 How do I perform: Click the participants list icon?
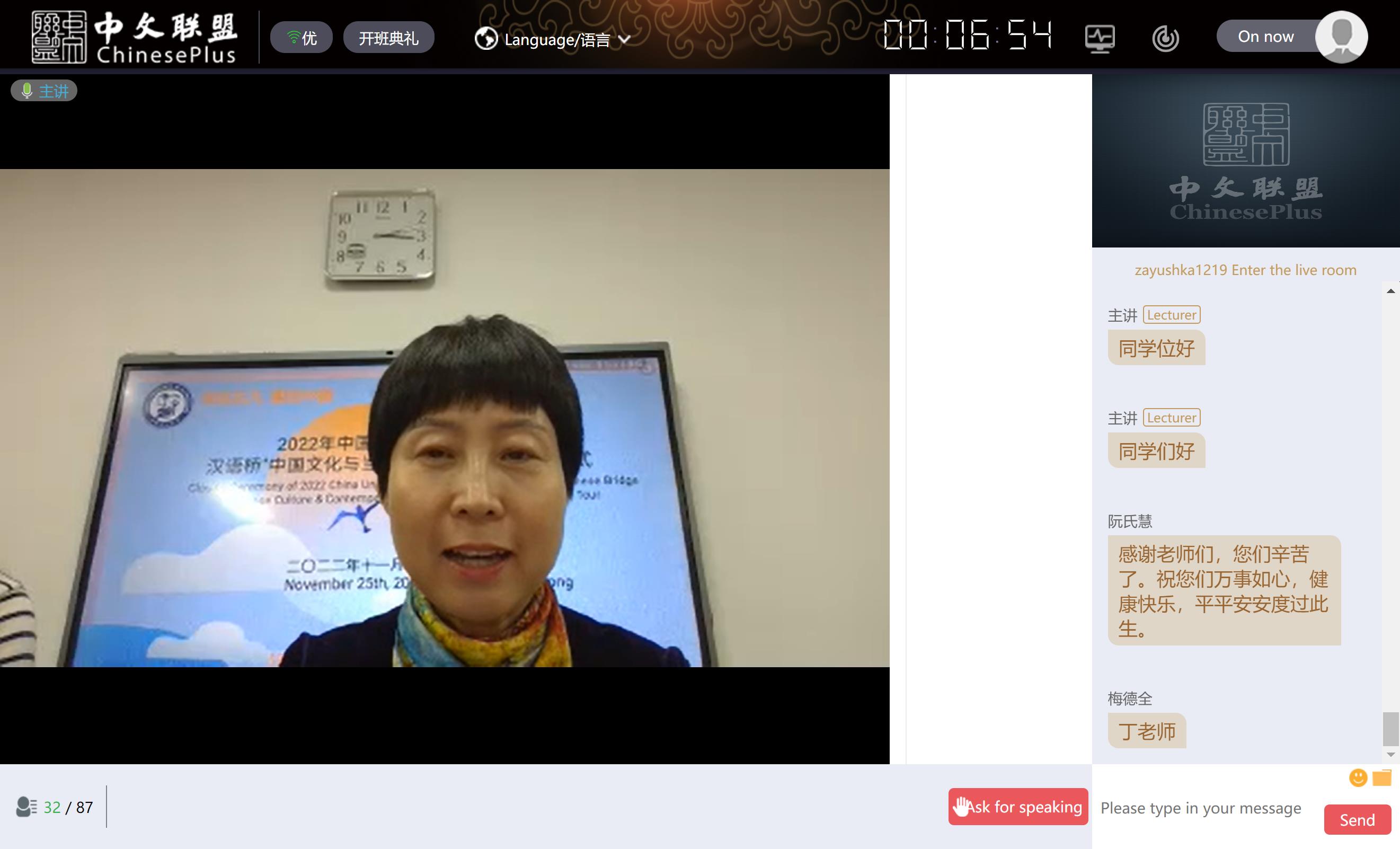[26, 807]
